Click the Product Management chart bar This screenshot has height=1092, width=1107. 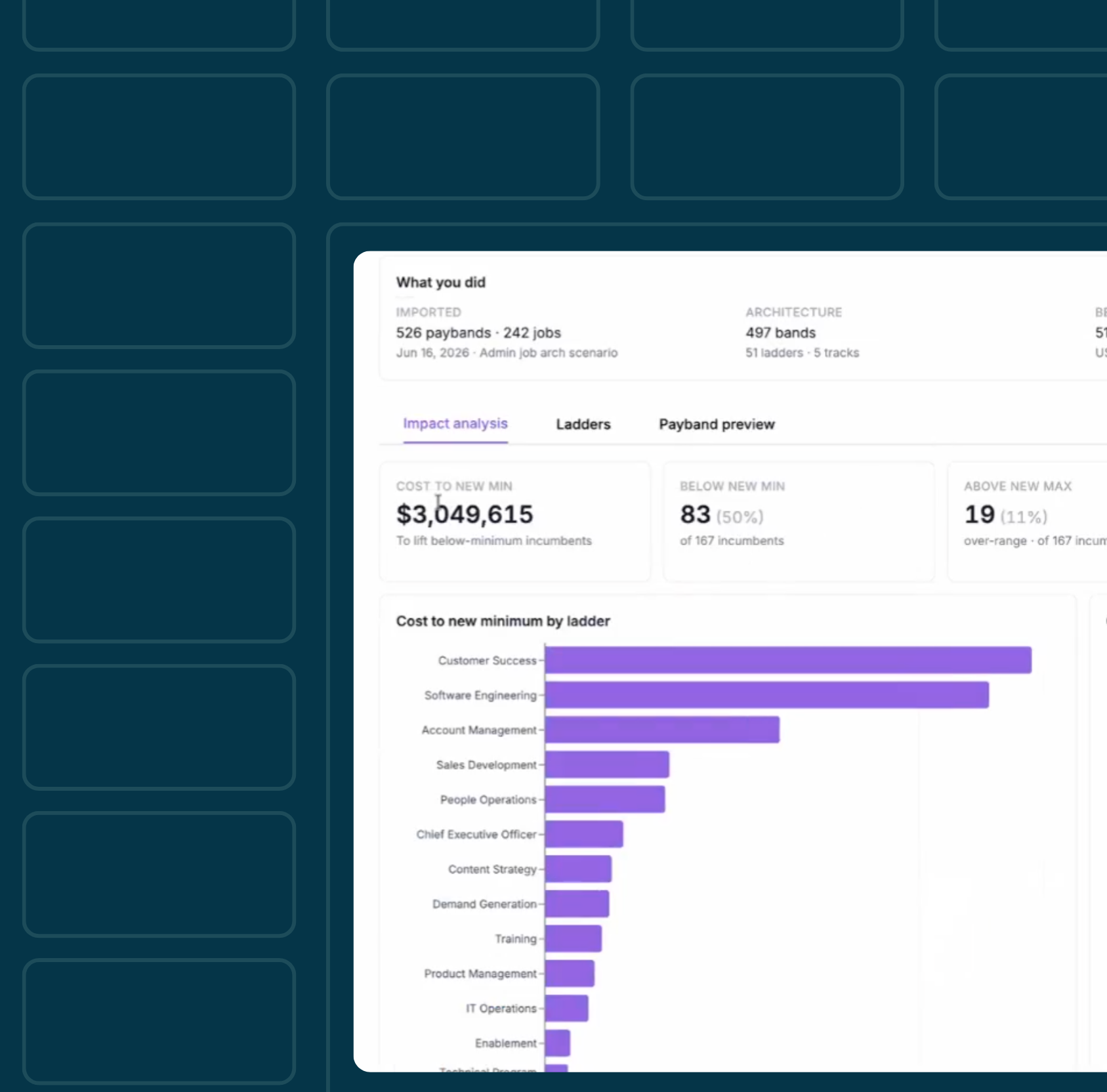(570, 973)
